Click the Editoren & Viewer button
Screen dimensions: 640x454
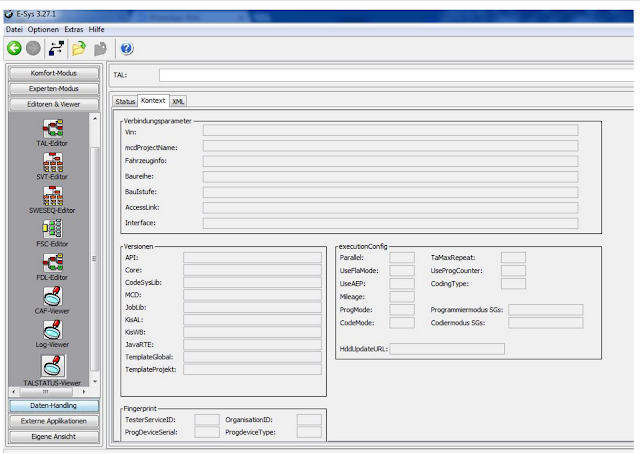pyautogui.click(x=53, y=104)
